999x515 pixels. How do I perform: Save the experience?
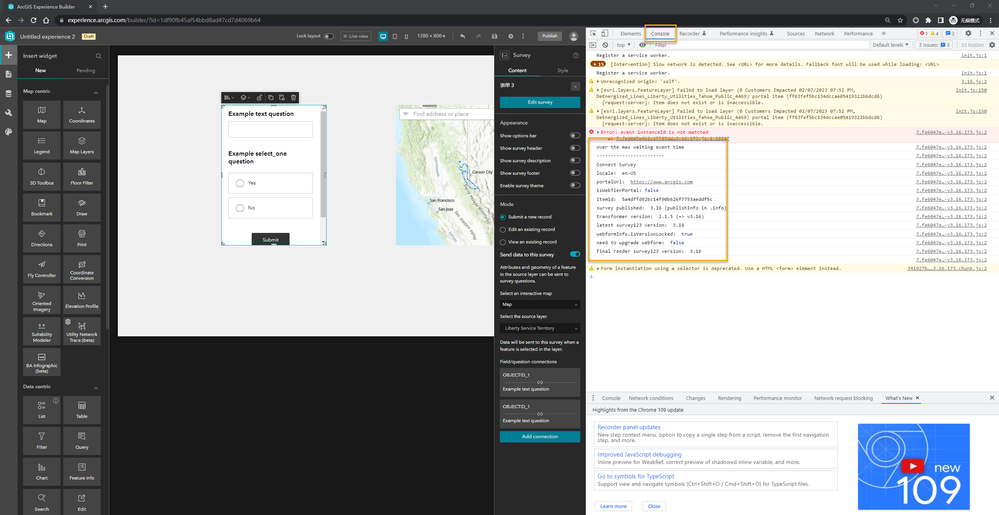493,36
